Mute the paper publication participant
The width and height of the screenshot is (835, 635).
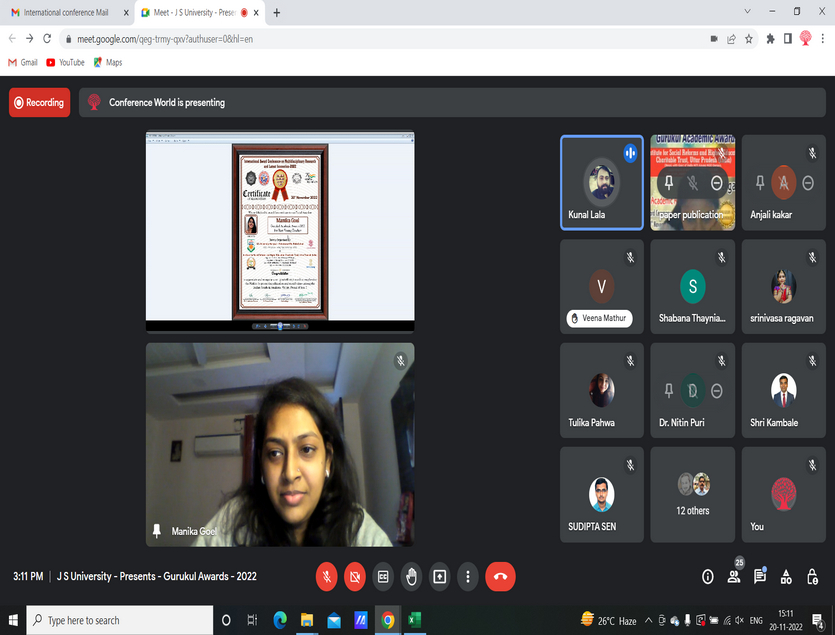tap(692, 183)
